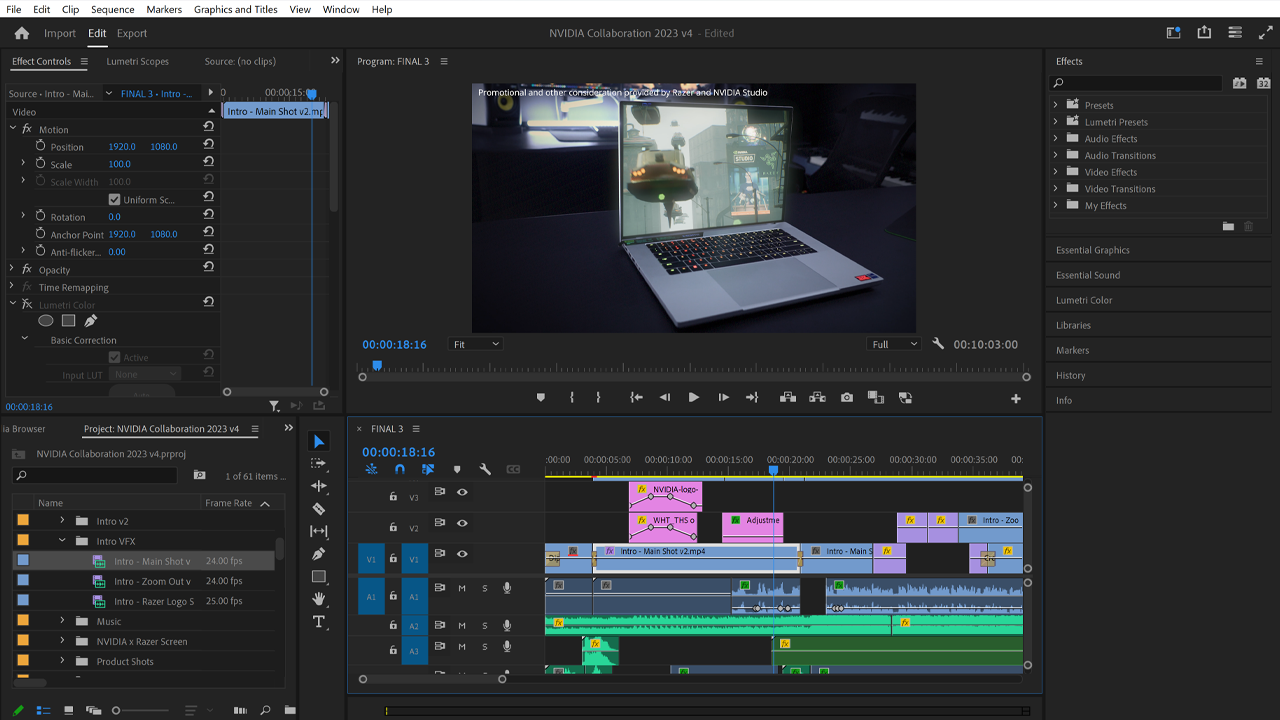Open Quick Export share icon
The image size is (1280, 720).
[x=1204, y=33]
